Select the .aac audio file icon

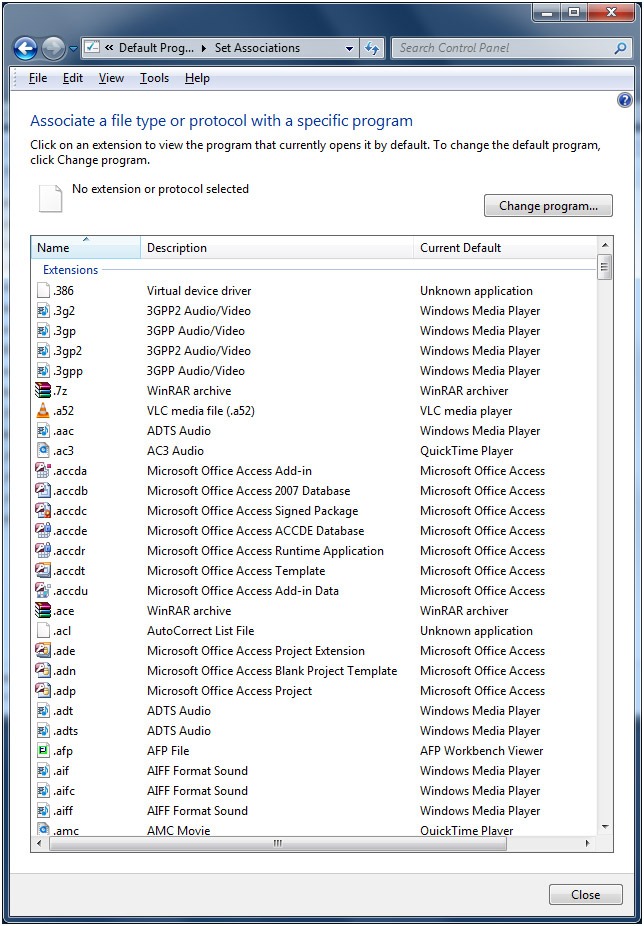coord(43,431)
